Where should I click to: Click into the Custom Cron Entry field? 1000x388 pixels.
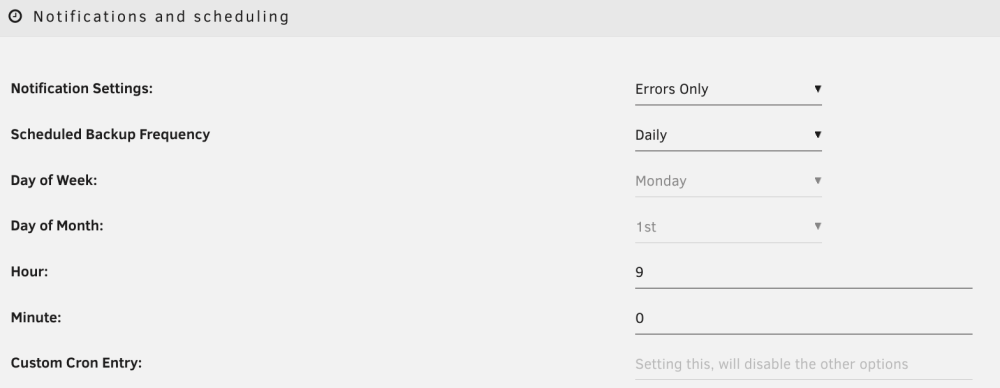(804, 364)
